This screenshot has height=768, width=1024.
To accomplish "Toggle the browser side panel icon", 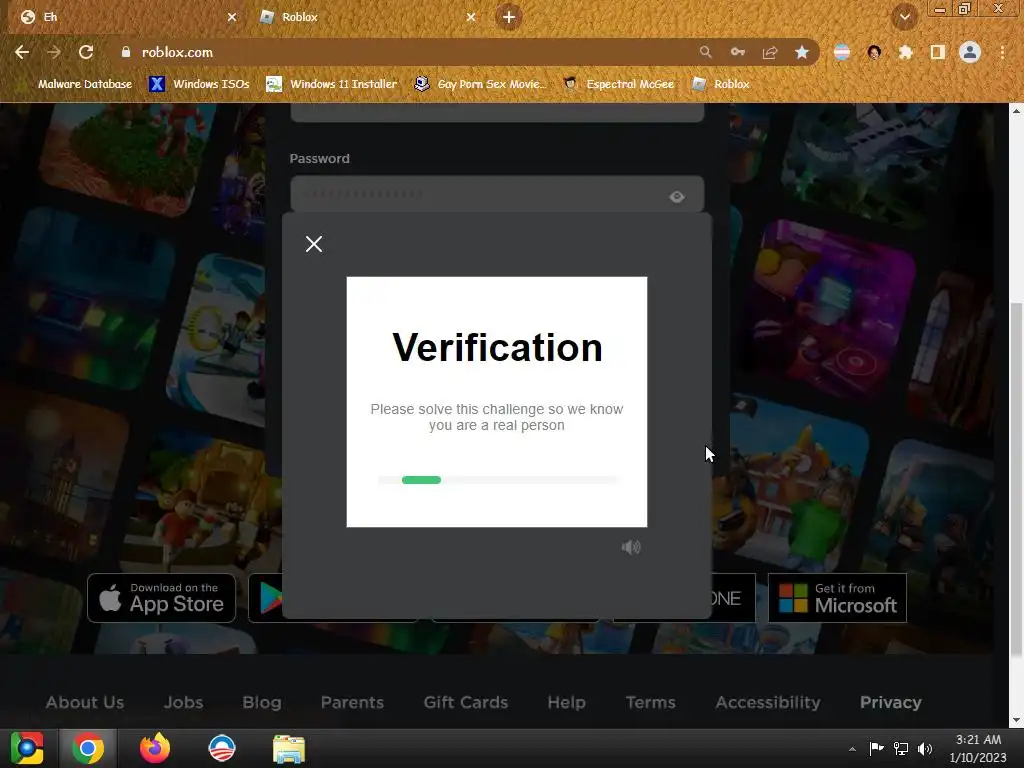I will click(938, 52).
